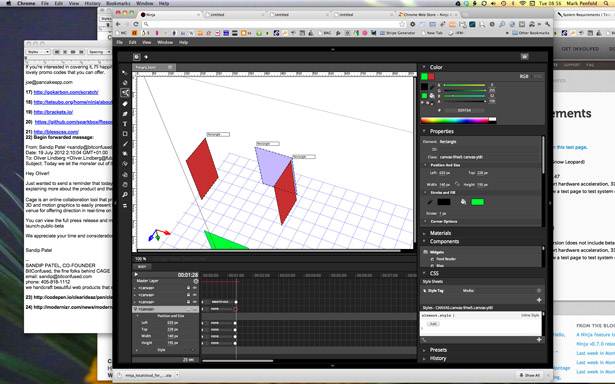This screenshot has width=615, height=384.
Task: Click the plus icon below the element.style box
Action: pyautogui.click(x=539, y=340)
